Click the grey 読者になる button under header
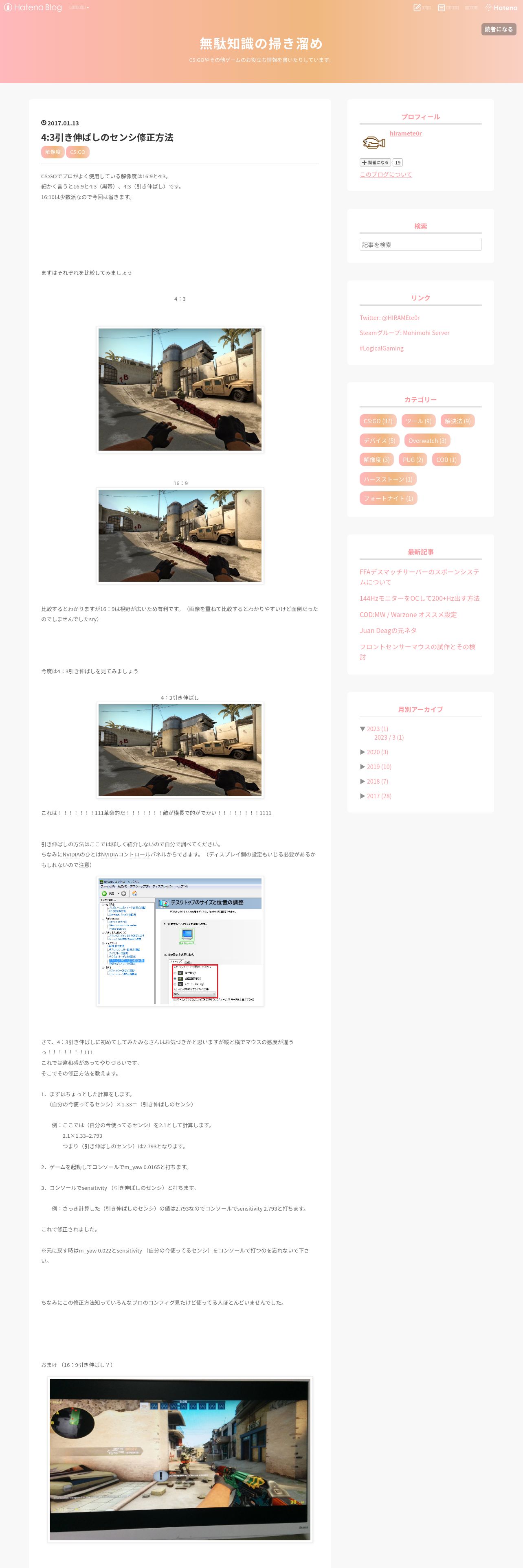523x1568 pixels. 499,28
